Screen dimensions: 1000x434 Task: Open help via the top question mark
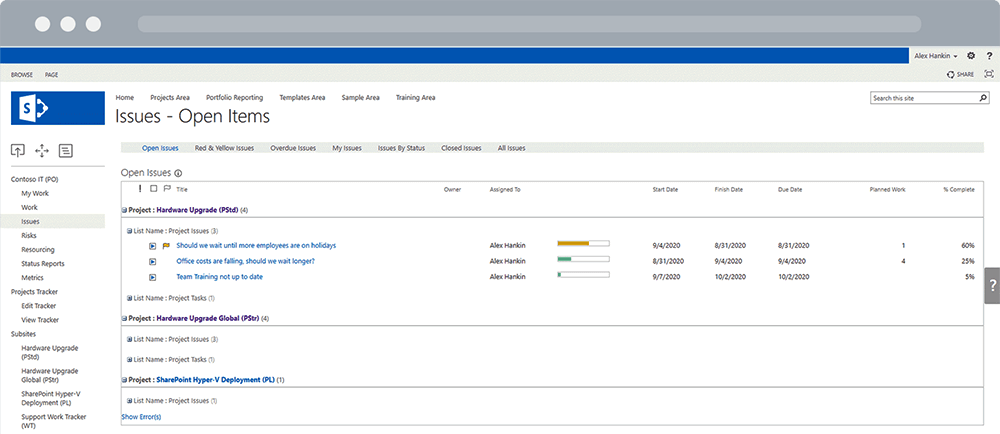(989, 56)
